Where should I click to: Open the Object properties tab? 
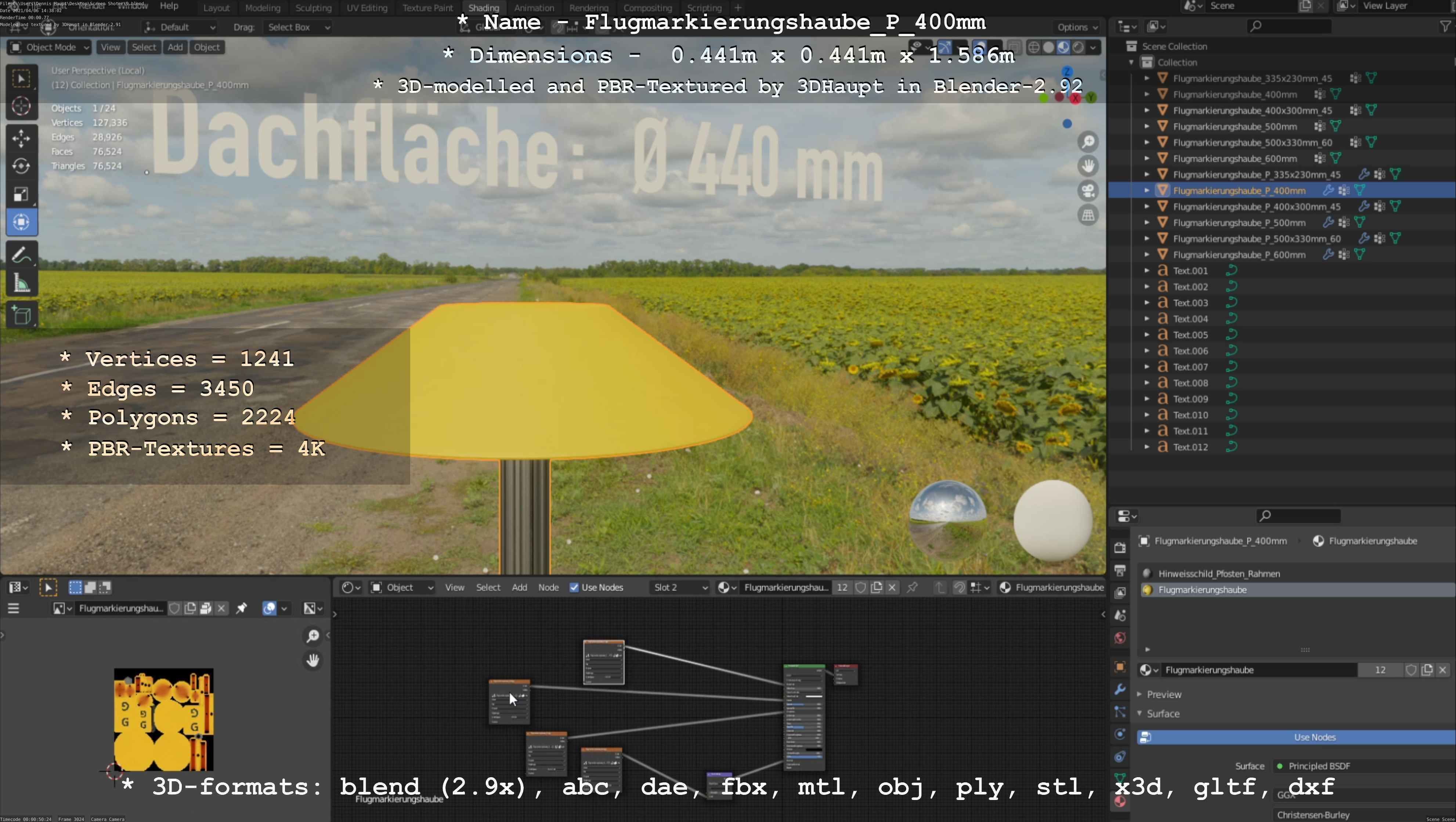coord(1120,667)
